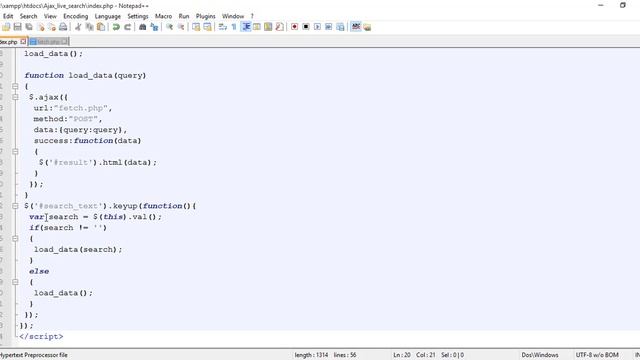Click the 'Ln : 20' status bar entry
This screenshot has width=640, height=360.
click(402, 355)
